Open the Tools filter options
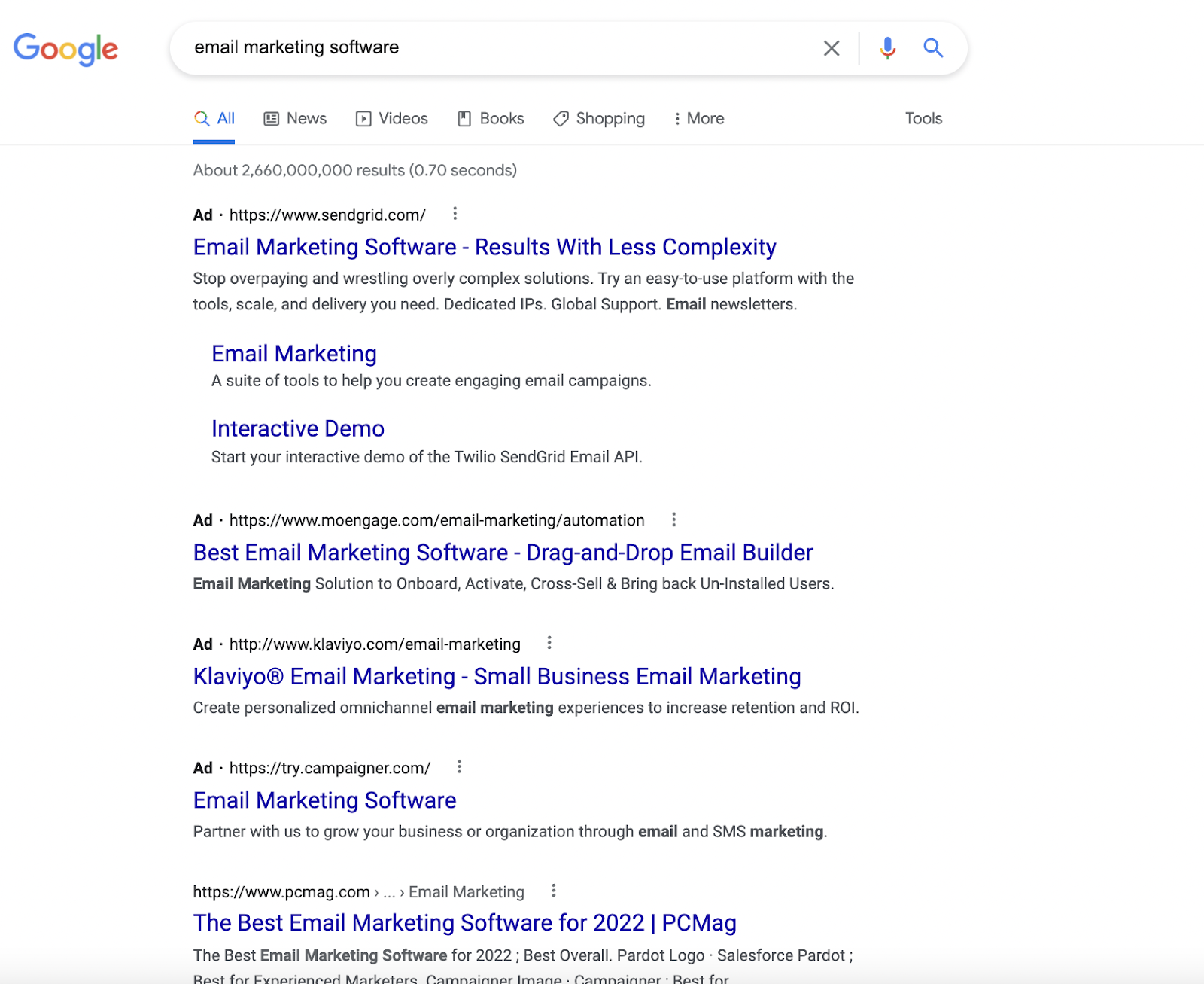 click(x=923, y=119)
